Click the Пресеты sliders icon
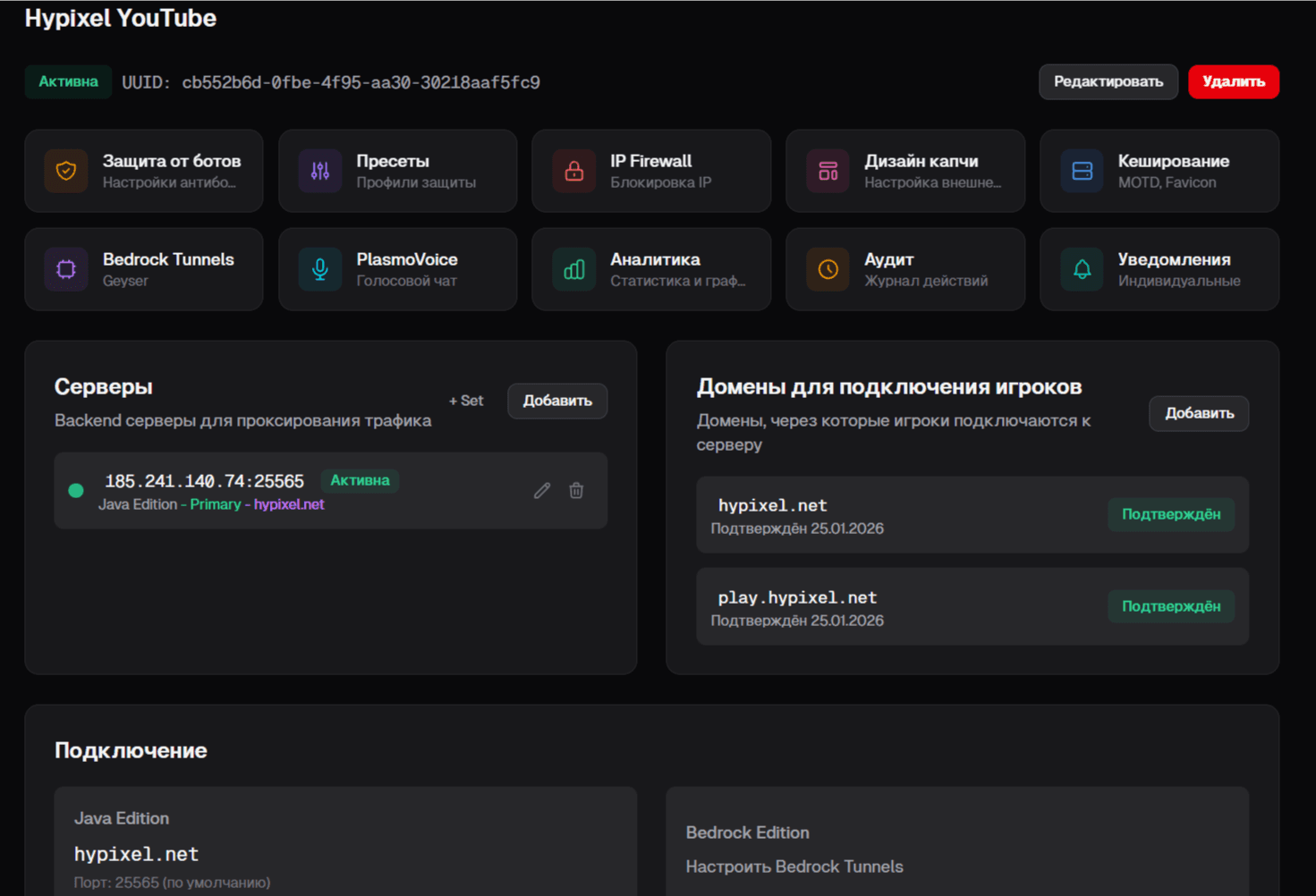This screenshot has height=896, width=1316. (320, 171)
